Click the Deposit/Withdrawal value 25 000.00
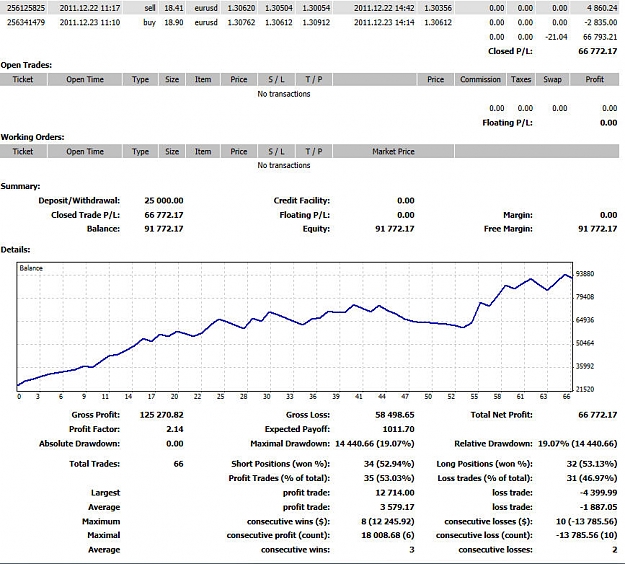This screenshot has height=564, width=625. 164,200
